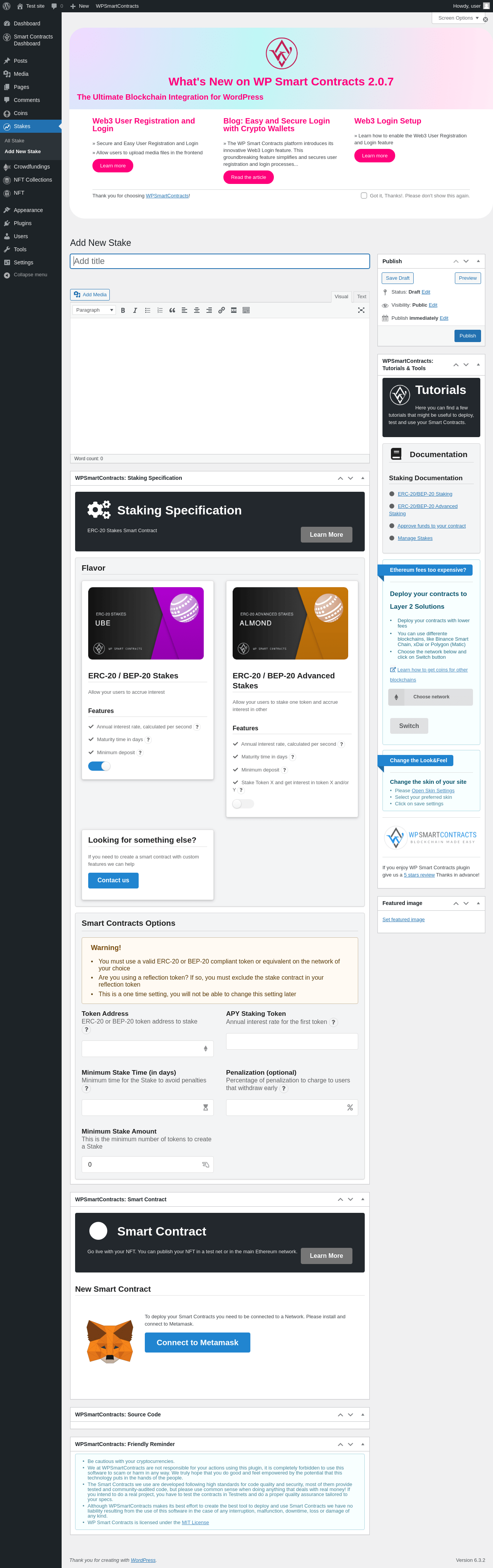Viewport: 493px width, 1568px height.
Task: Click the Italic formatting icon
Action: [135, 311]
